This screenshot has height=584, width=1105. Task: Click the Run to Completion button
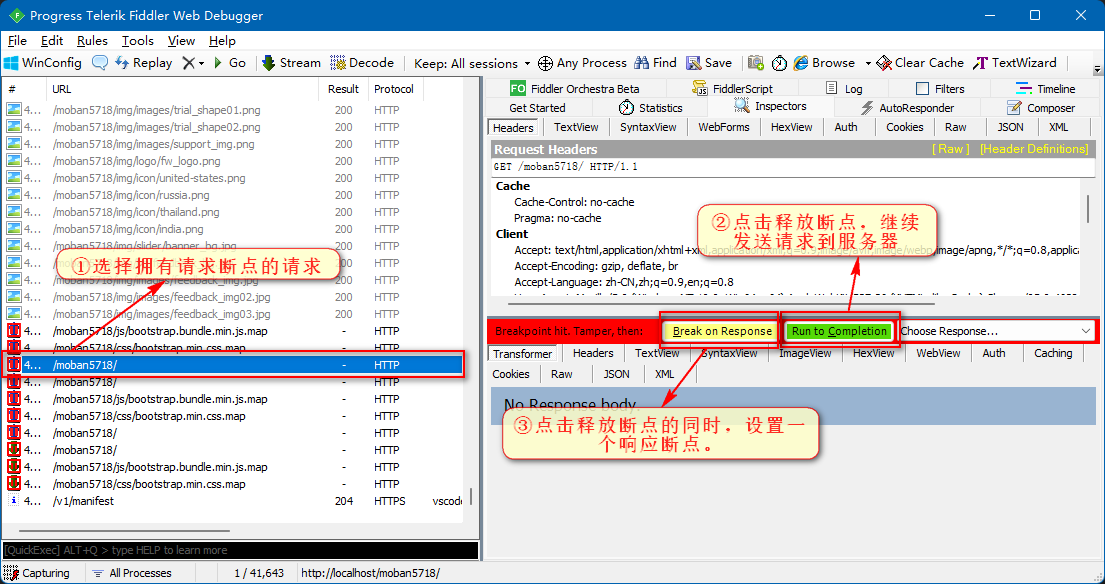pyautogui.click(x=839, y=331)
